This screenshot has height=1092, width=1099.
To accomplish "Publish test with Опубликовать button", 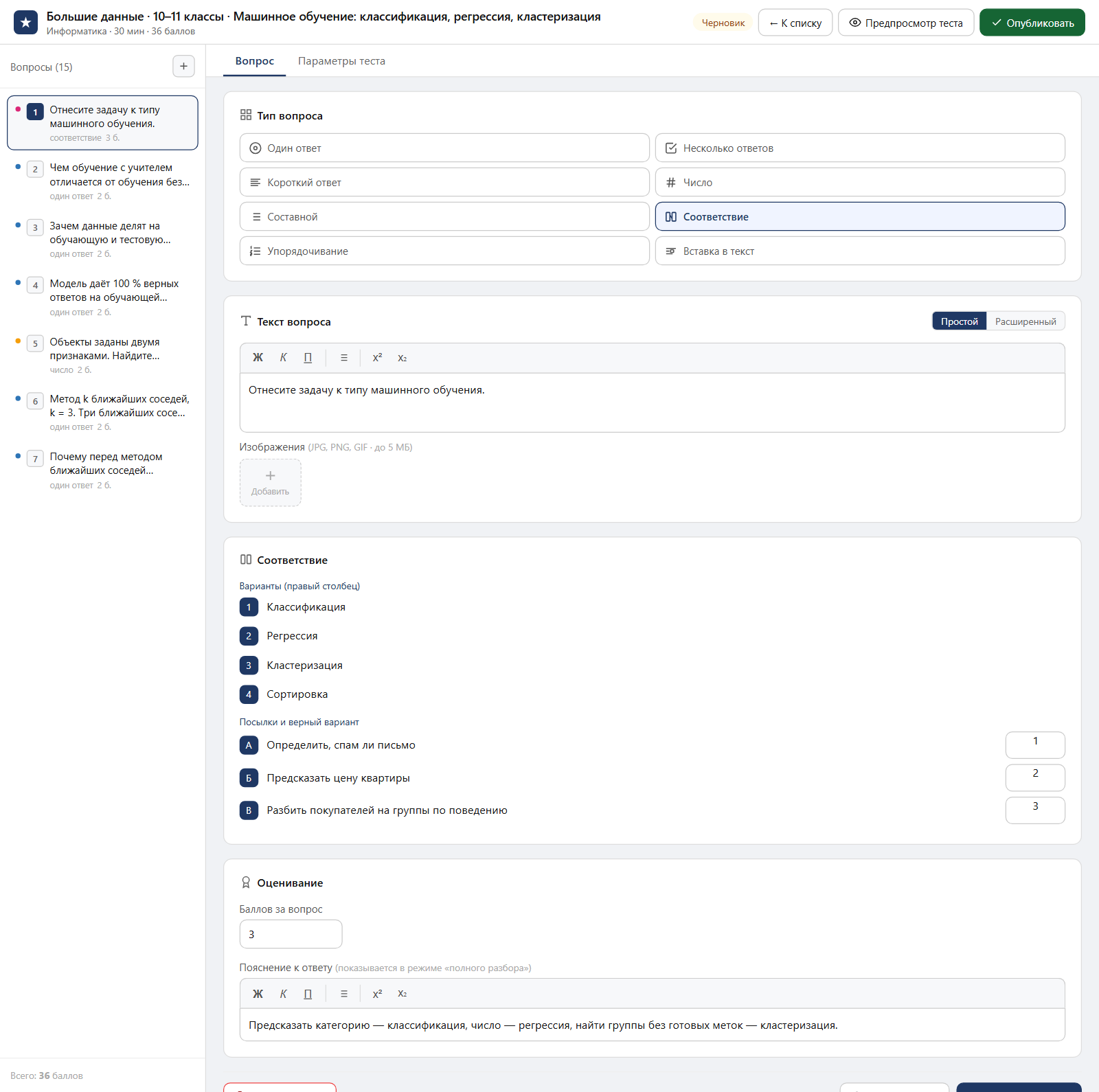I will coord(1032,23).
